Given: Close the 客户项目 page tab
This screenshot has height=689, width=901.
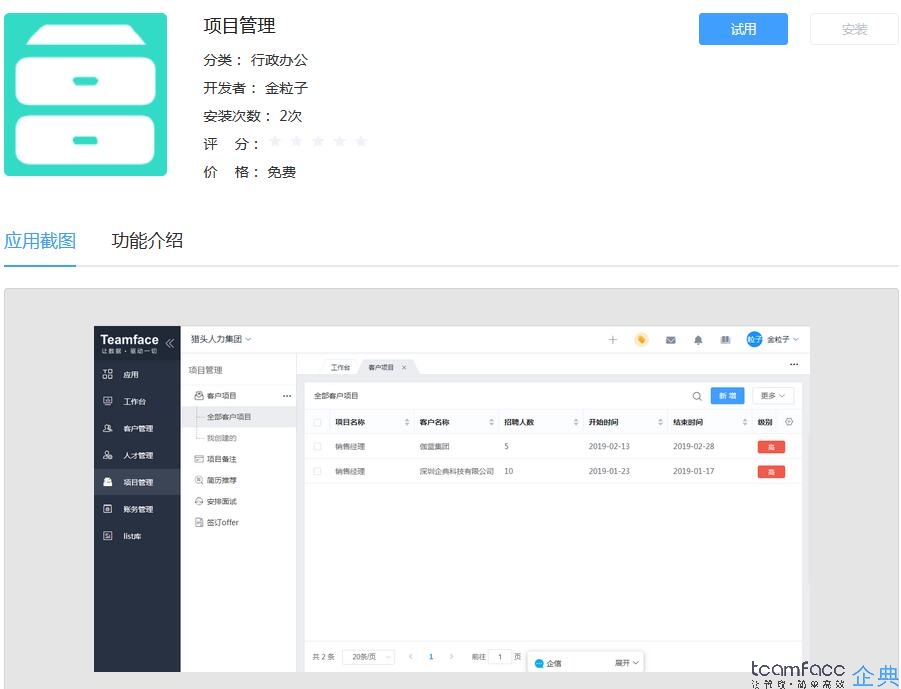Looking at the screenshot, I should click(404, 367).
